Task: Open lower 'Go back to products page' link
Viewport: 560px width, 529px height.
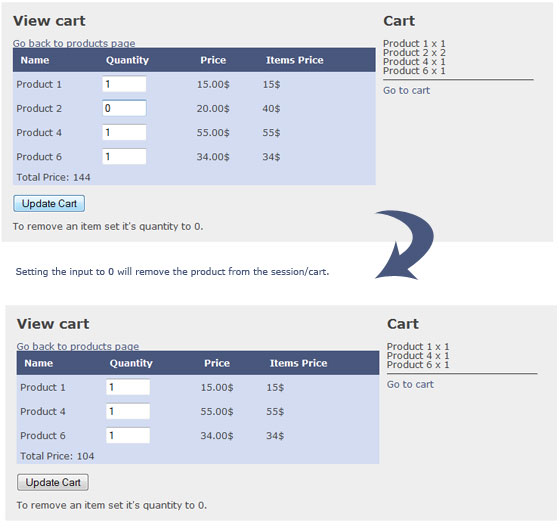Action: tap(78, 346)
